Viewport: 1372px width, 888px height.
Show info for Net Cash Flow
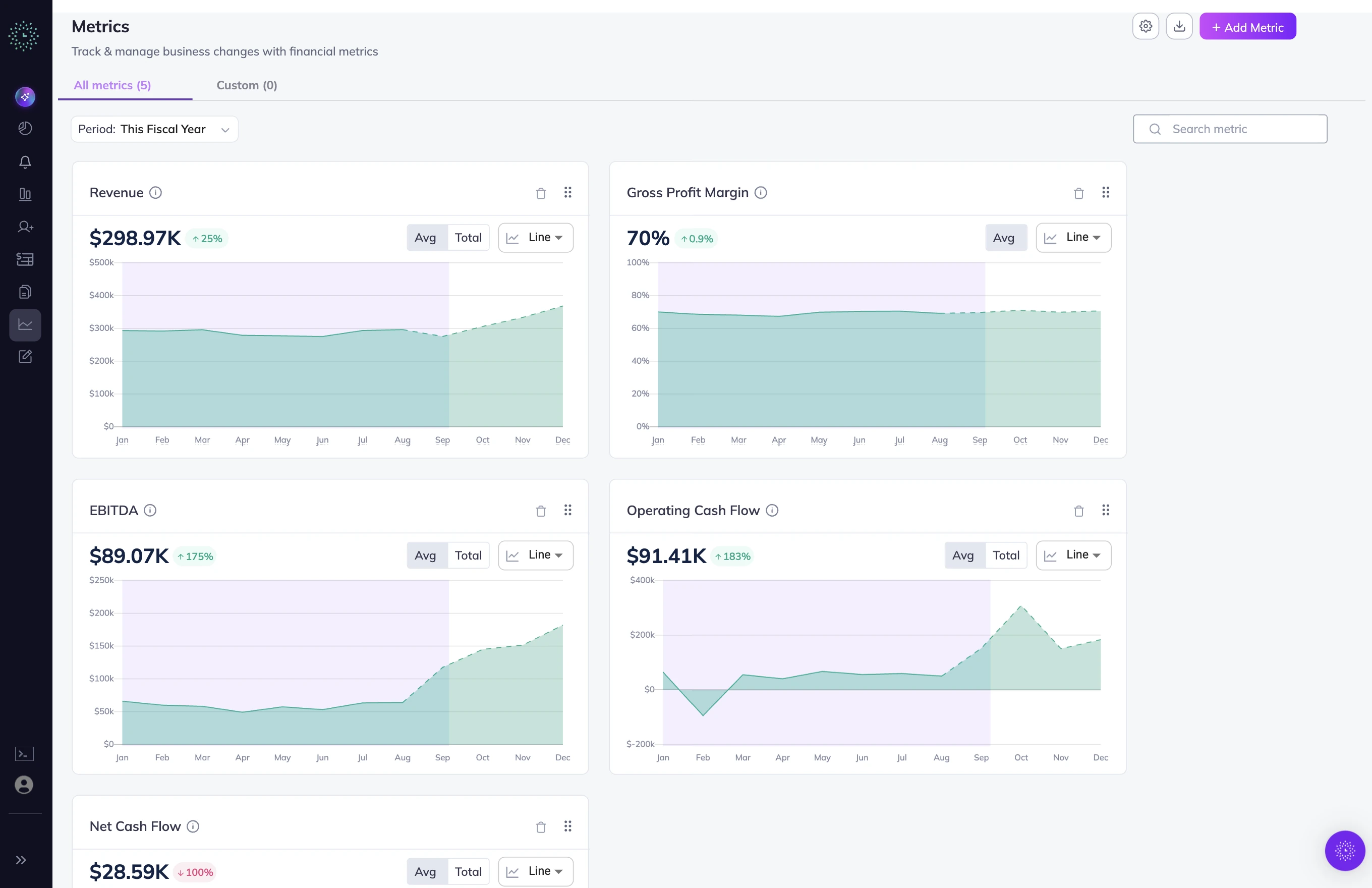pyautogui.click(x=193, y=826)
